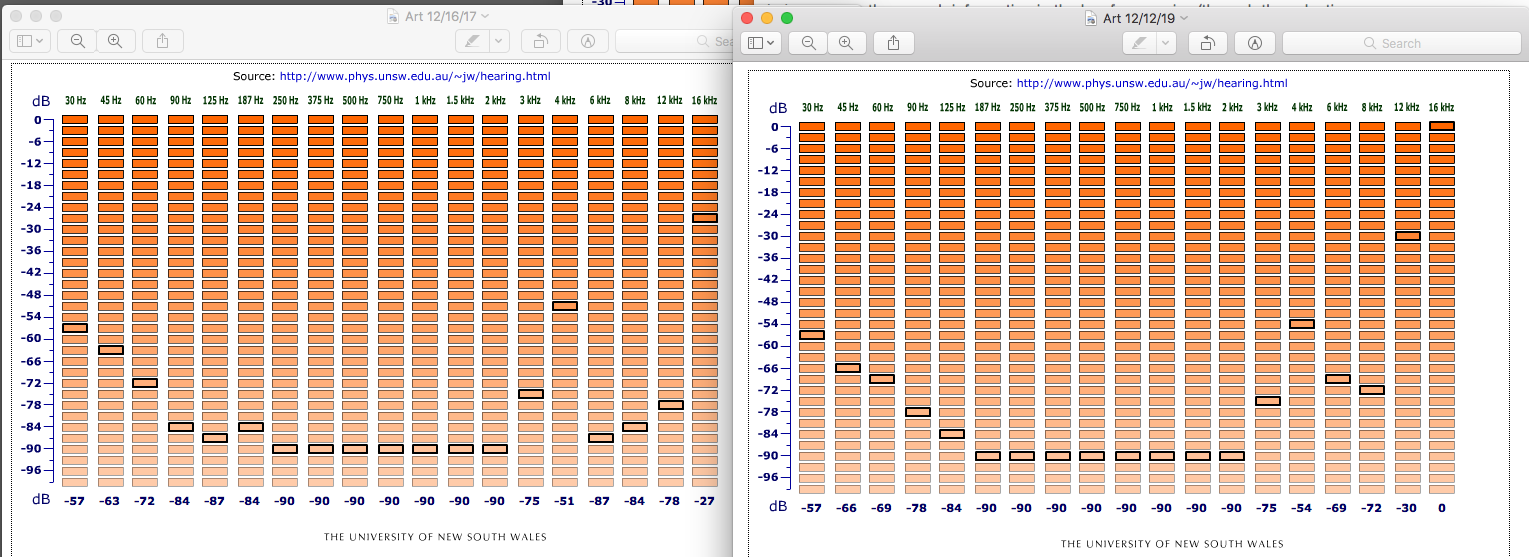Click outlined 16 kHz block at -27 in Art 12/16/17
This screenshot has width=1529, height=557.
(704, 218)
